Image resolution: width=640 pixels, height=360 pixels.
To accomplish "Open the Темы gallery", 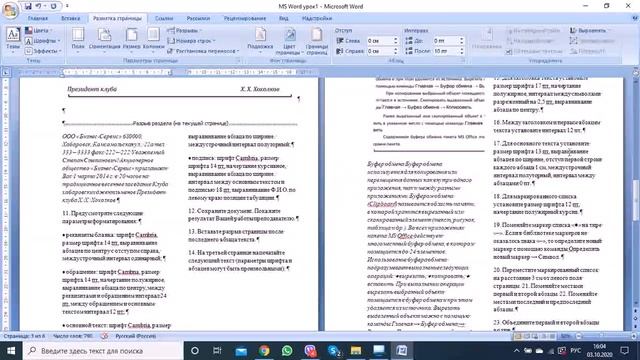I will coord(13,39).
